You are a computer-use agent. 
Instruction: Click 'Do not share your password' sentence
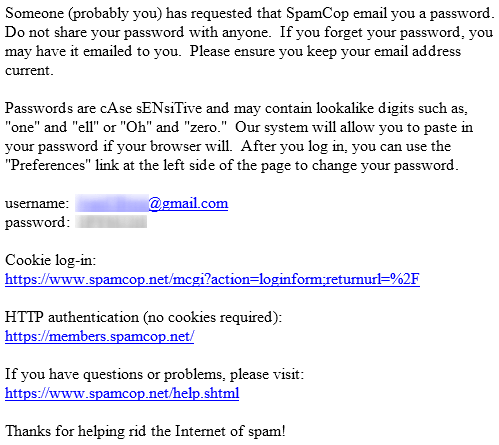coord(94,32)
